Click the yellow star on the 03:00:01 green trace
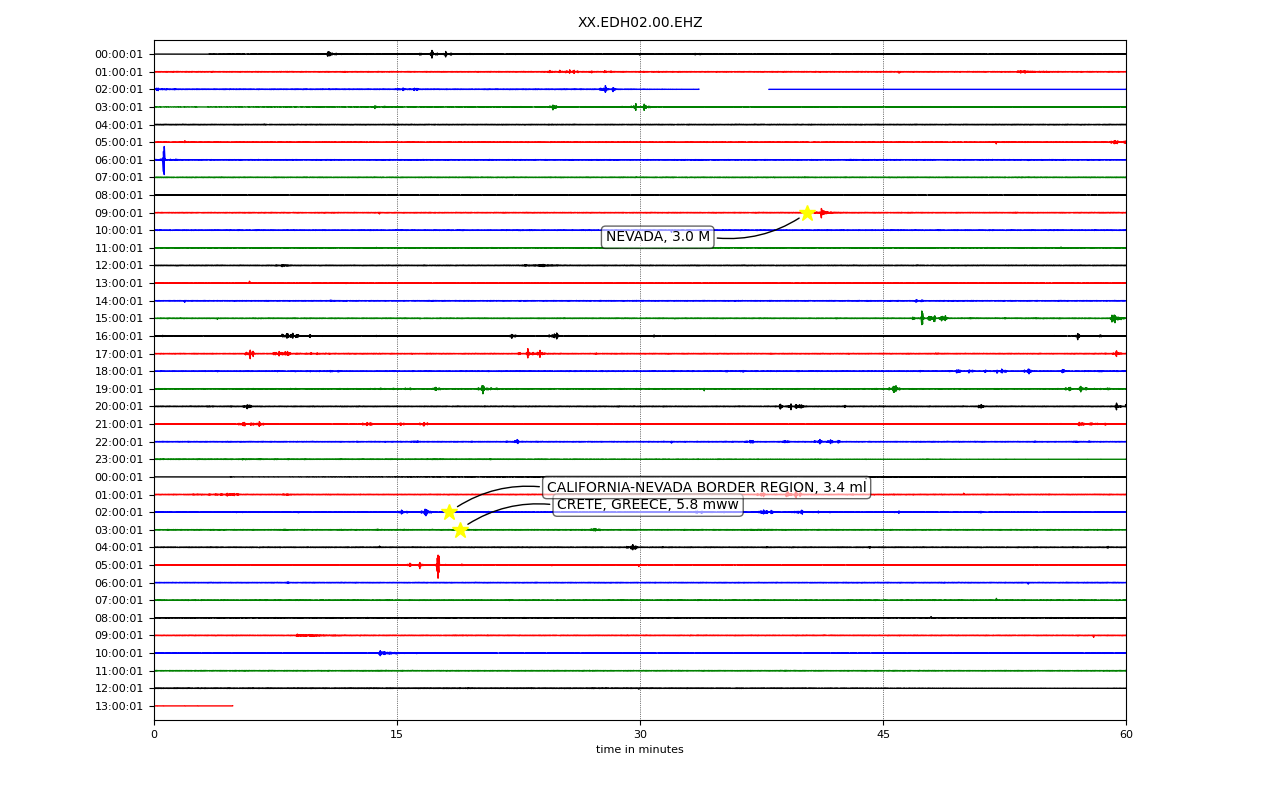The image size is (1280, 800). [460, 530]
